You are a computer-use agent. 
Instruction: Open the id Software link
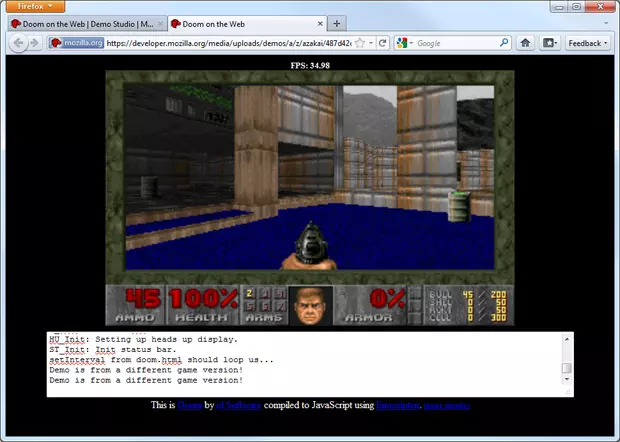pos(238,405)
